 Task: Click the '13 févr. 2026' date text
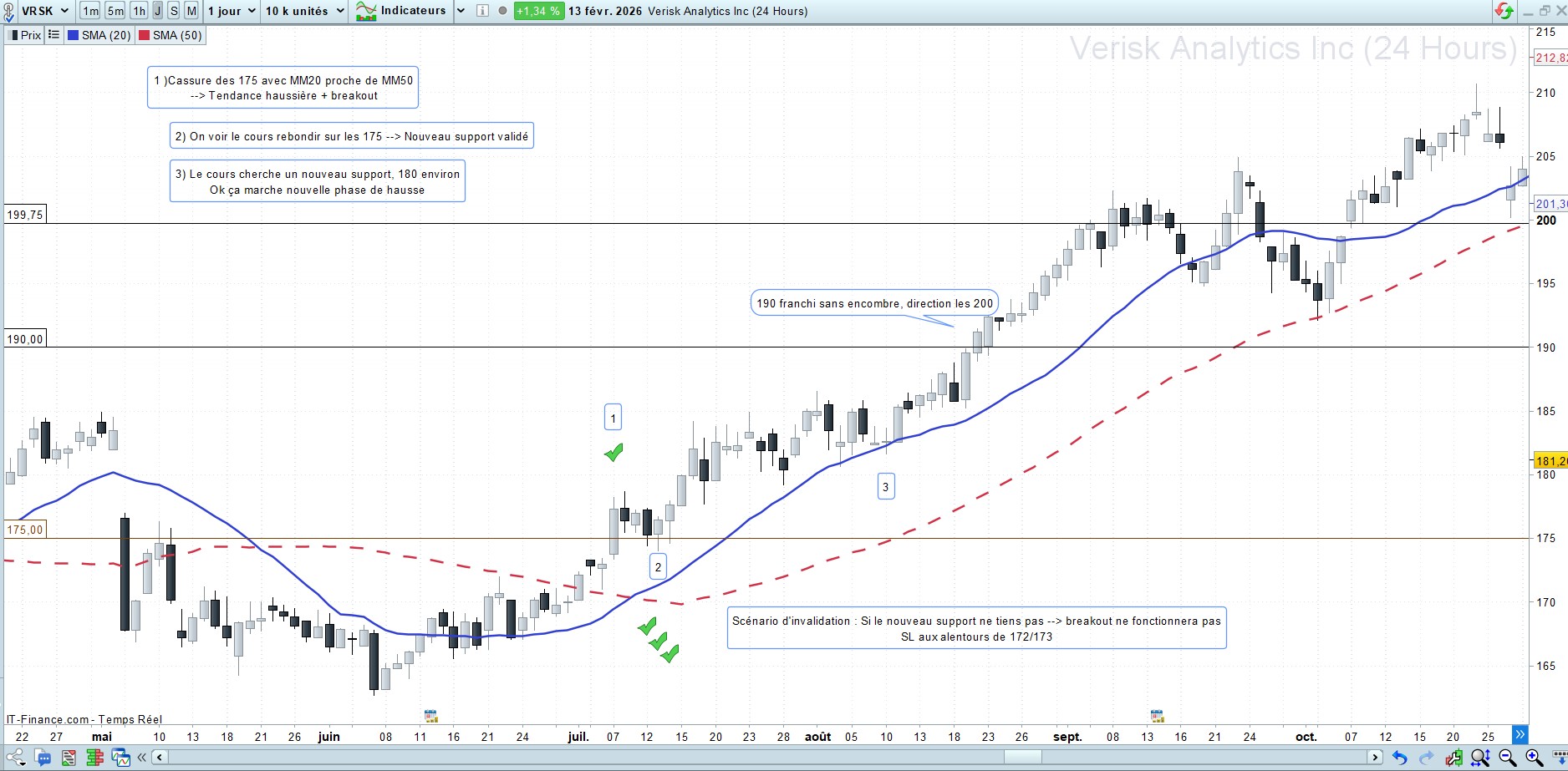(605, 11)
